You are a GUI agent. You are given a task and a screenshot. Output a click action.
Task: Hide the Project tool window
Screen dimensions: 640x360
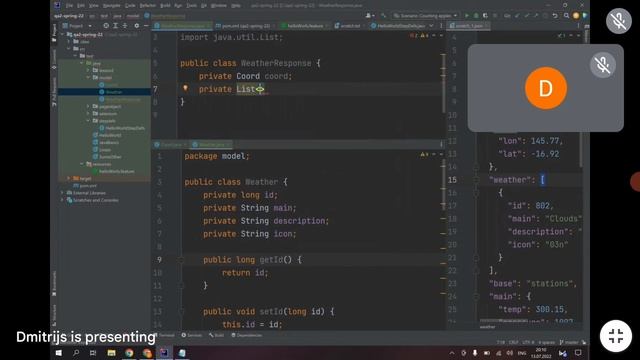[x=146, y=26]
